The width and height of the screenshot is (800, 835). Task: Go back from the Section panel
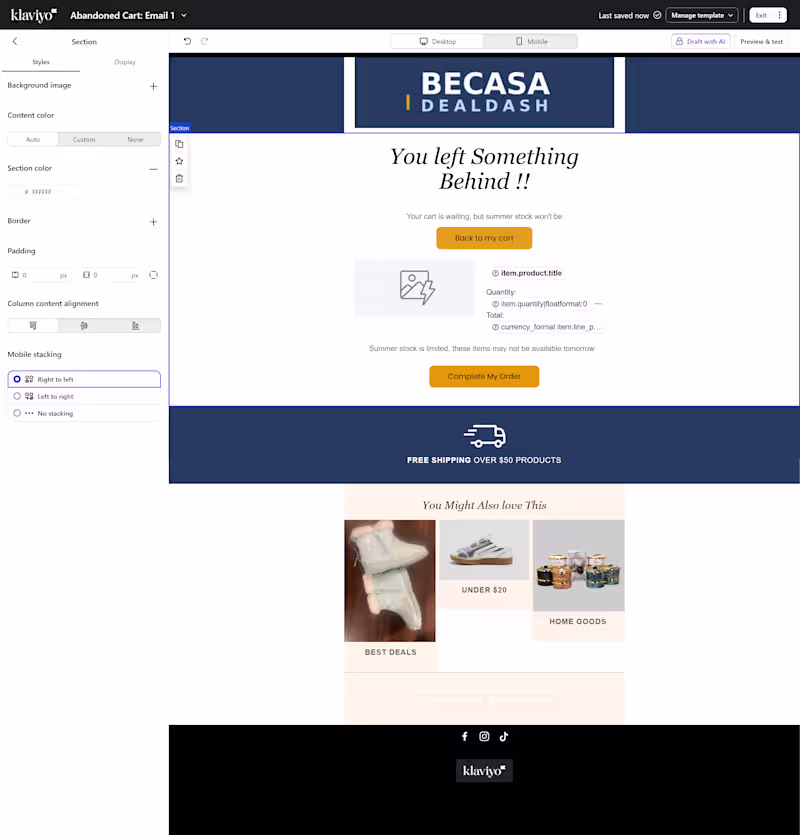pos(15,41)
